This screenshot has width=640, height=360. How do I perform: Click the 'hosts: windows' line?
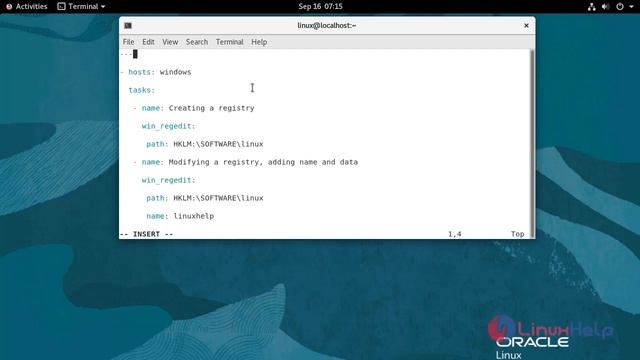click(x=156, y=72)
